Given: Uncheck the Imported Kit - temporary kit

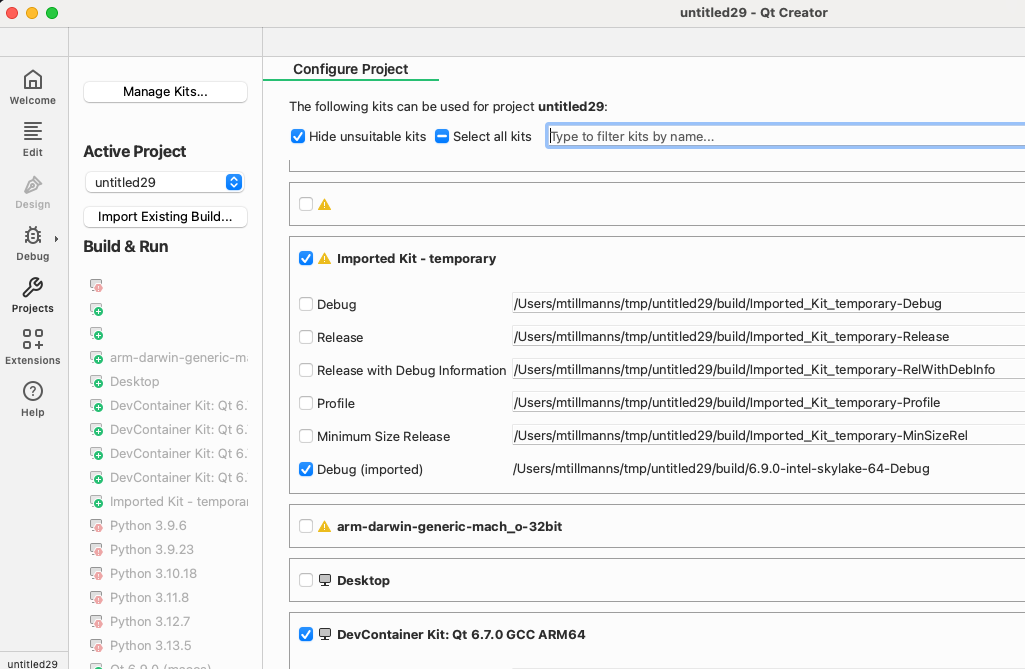Looking at the screenshot, I should tap(305, 258).
